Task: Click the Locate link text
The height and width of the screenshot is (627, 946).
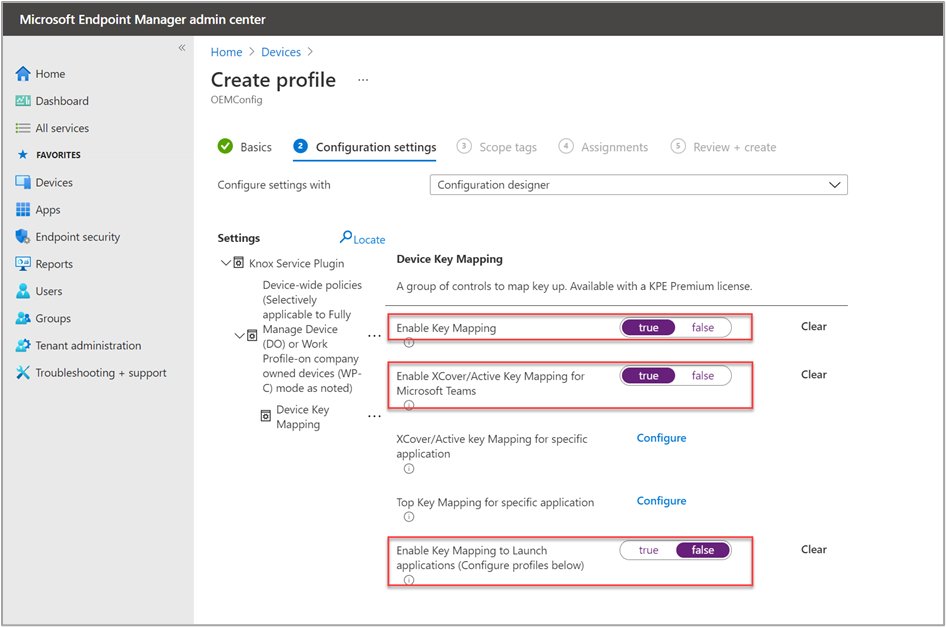Action: (x=369, y=240)
